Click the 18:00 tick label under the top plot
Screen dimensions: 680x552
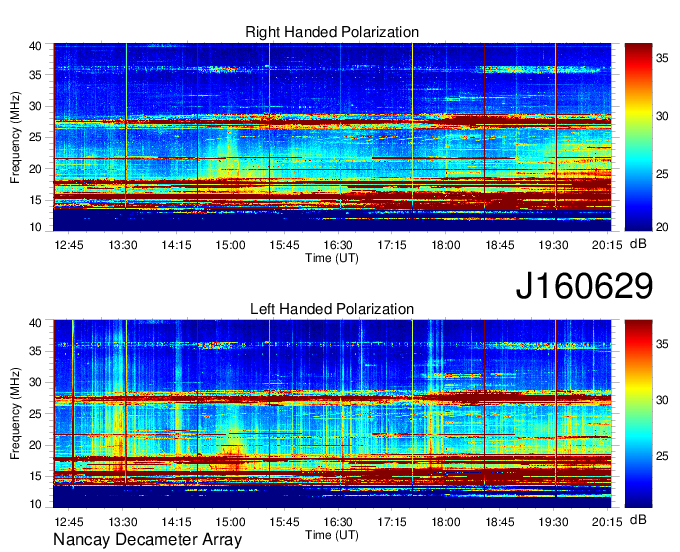pyautogui.click(x=446, y=245)
